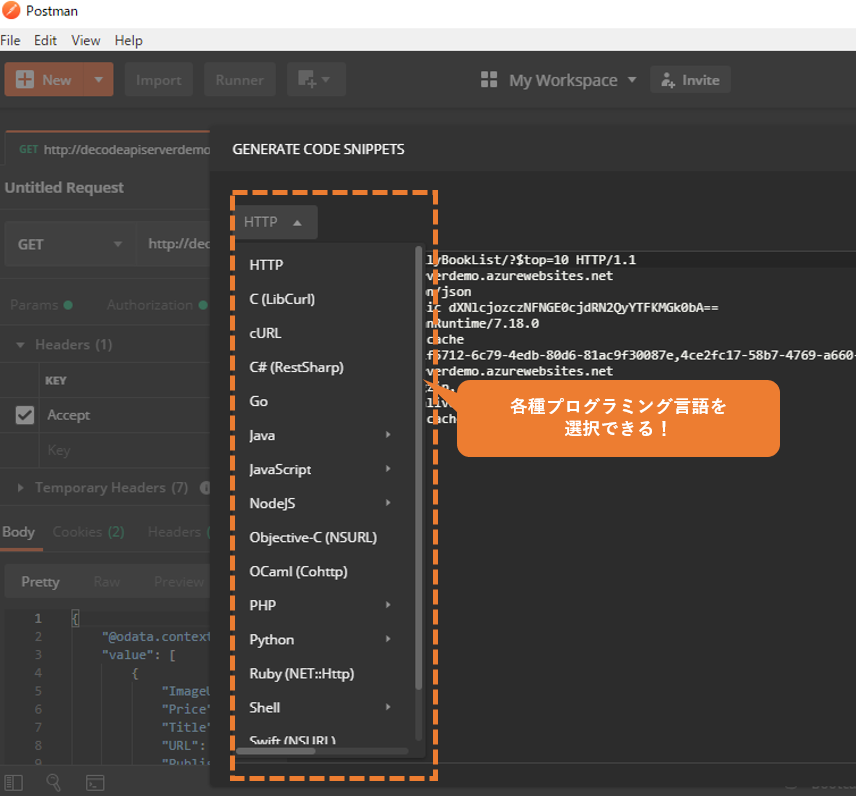Click the workspace grid icon
The image size is (856, 796).
[489, 80]
